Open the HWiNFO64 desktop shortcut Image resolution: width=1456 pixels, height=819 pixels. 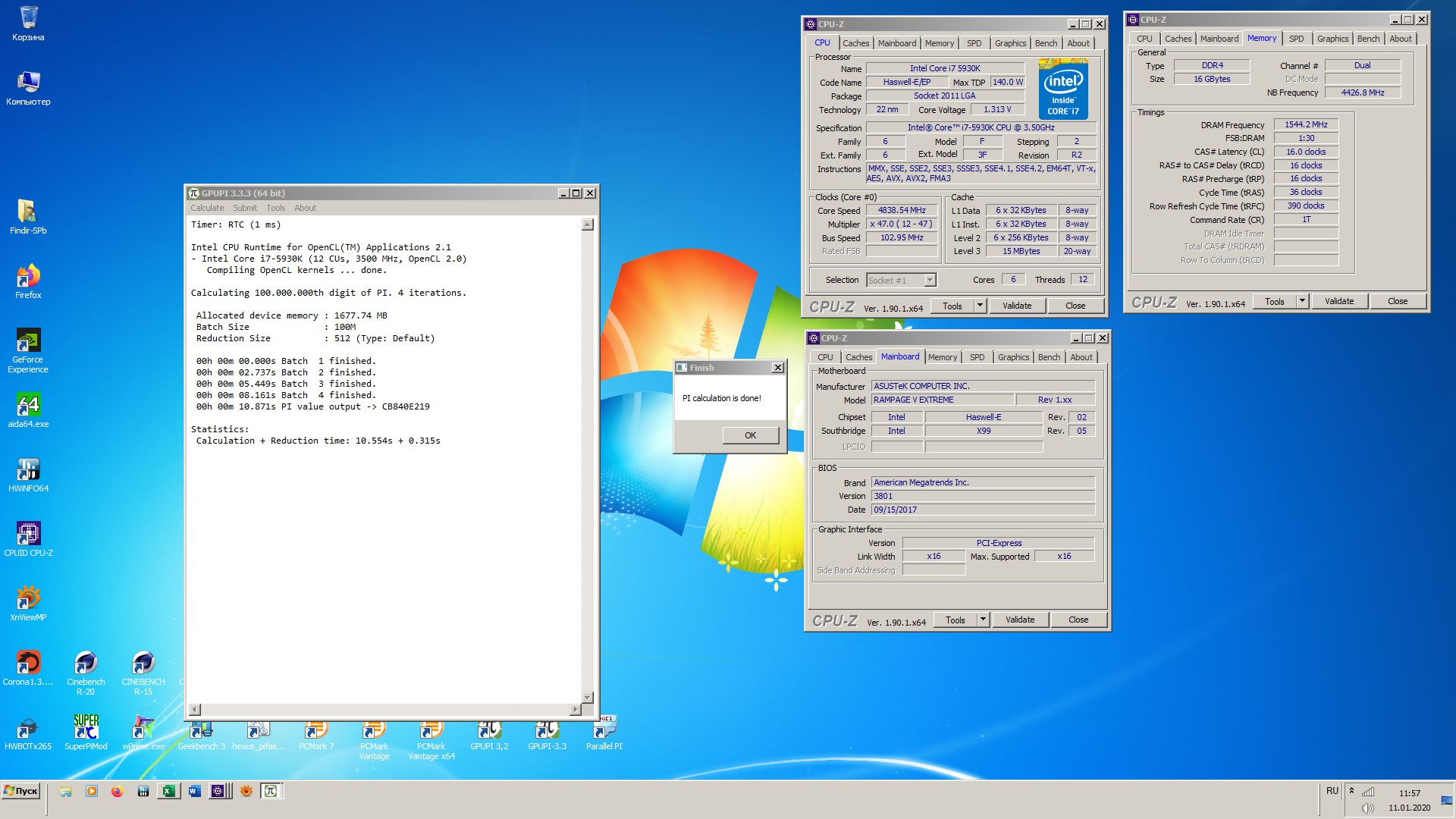pyautogui.click(x=28, y=475)
